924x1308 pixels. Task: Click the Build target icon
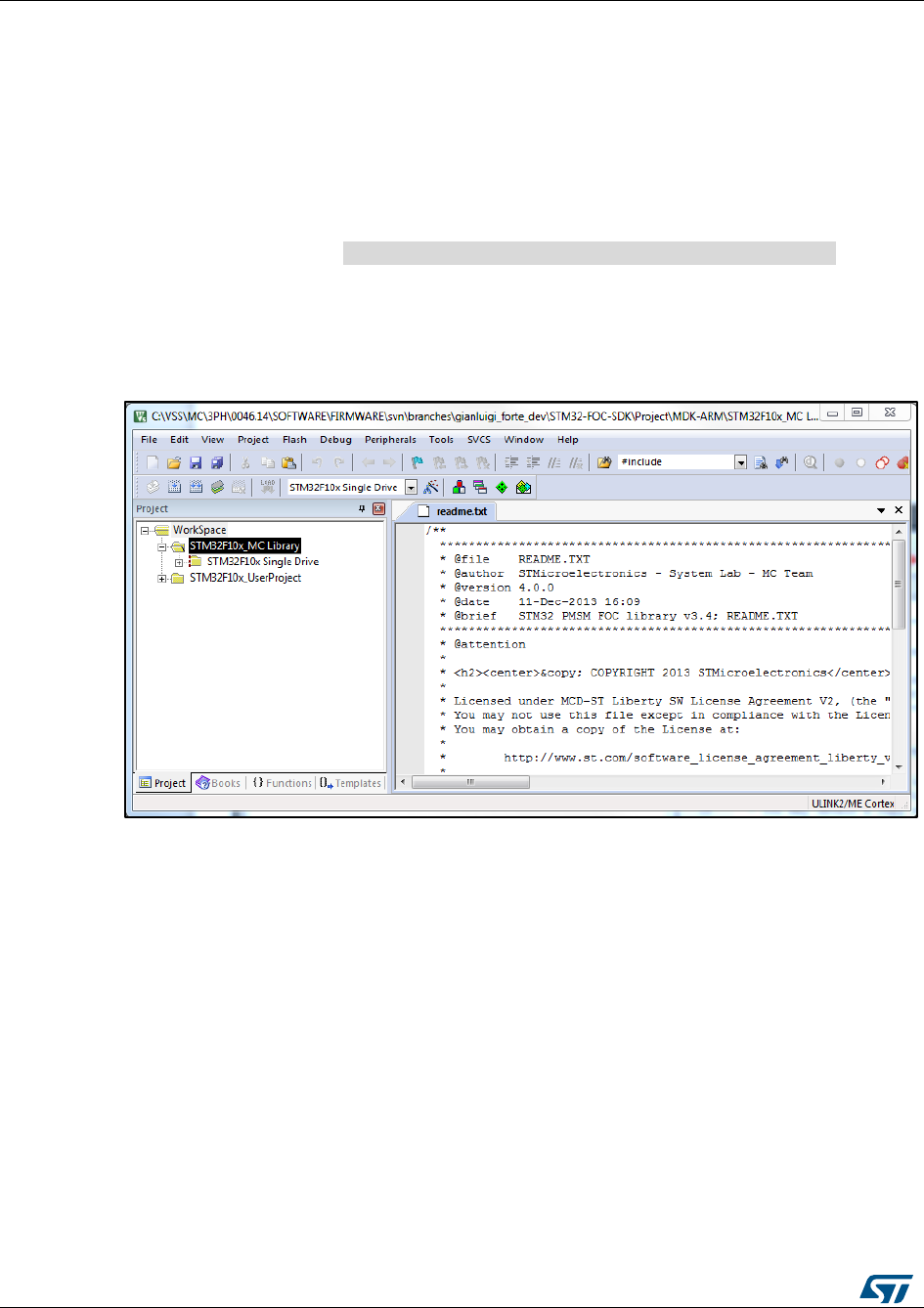(175, 487)
